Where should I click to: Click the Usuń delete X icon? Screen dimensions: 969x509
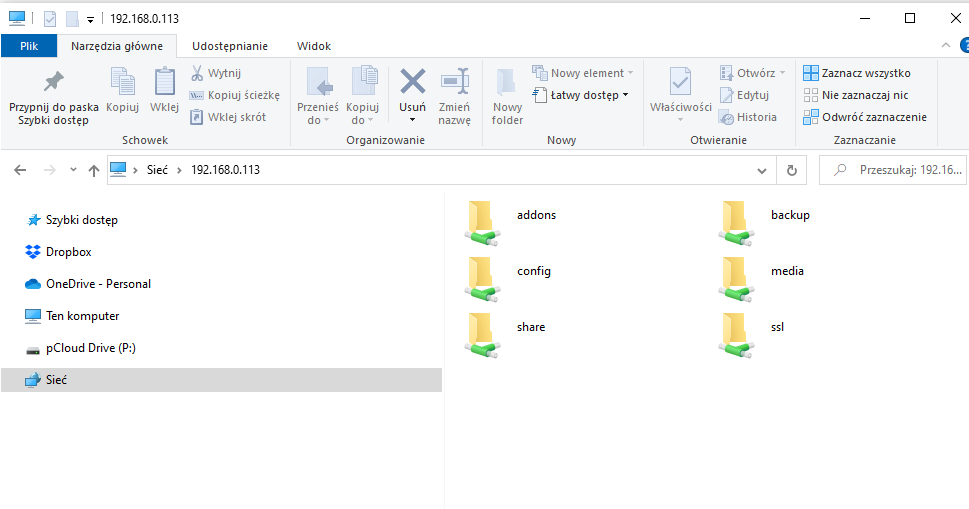pos(412,82)
